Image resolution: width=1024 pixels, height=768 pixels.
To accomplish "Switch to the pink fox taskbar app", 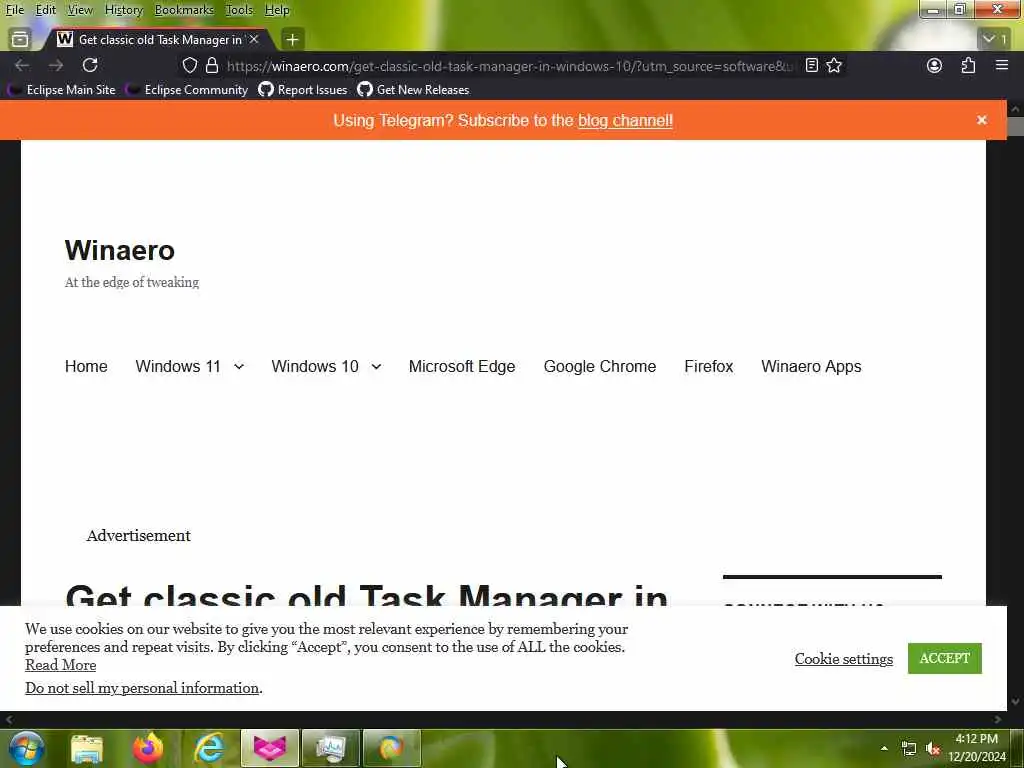I will pos(270,748).
